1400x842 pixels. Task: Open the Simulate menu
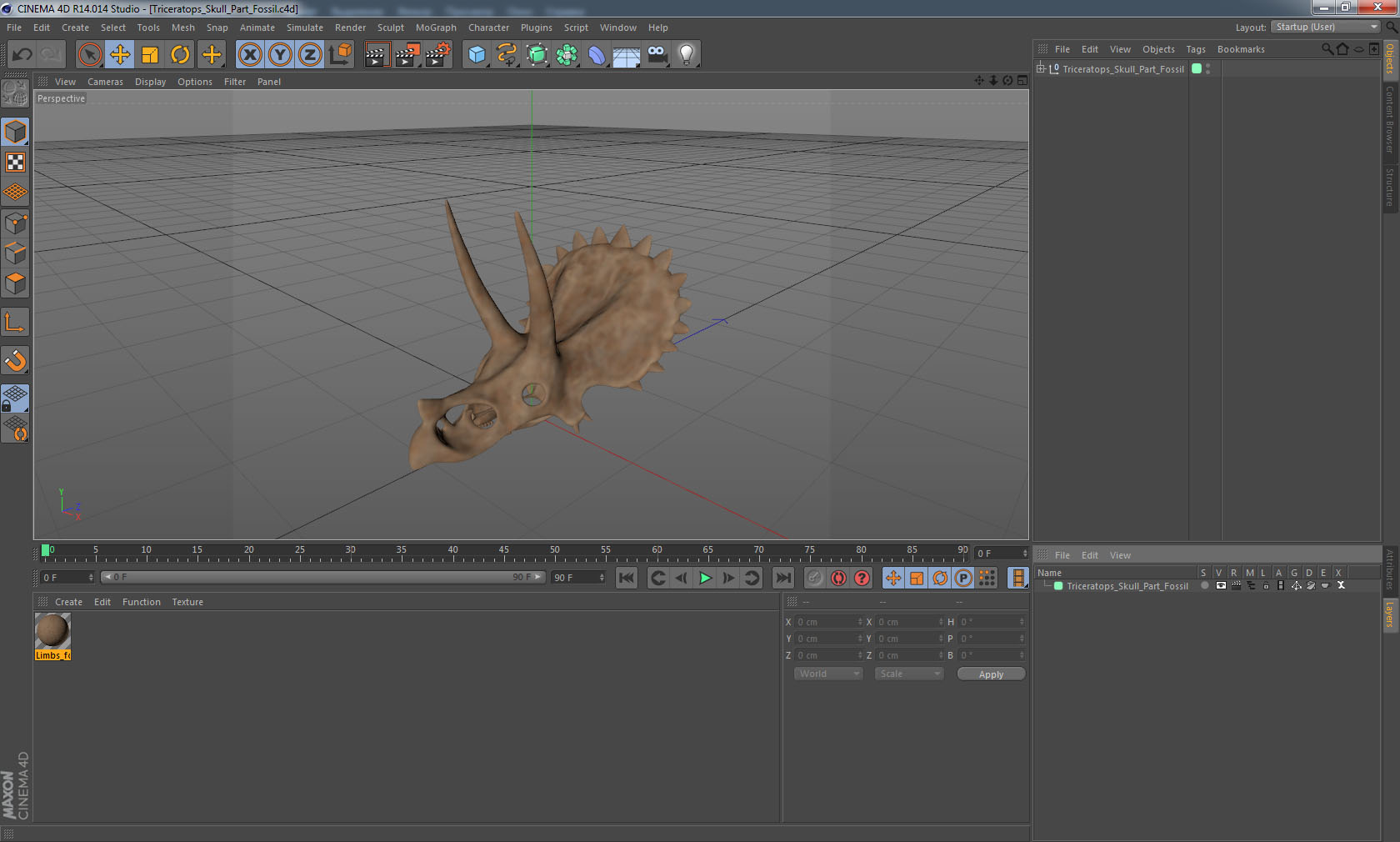pyautogui.click(x=305, y=28)
